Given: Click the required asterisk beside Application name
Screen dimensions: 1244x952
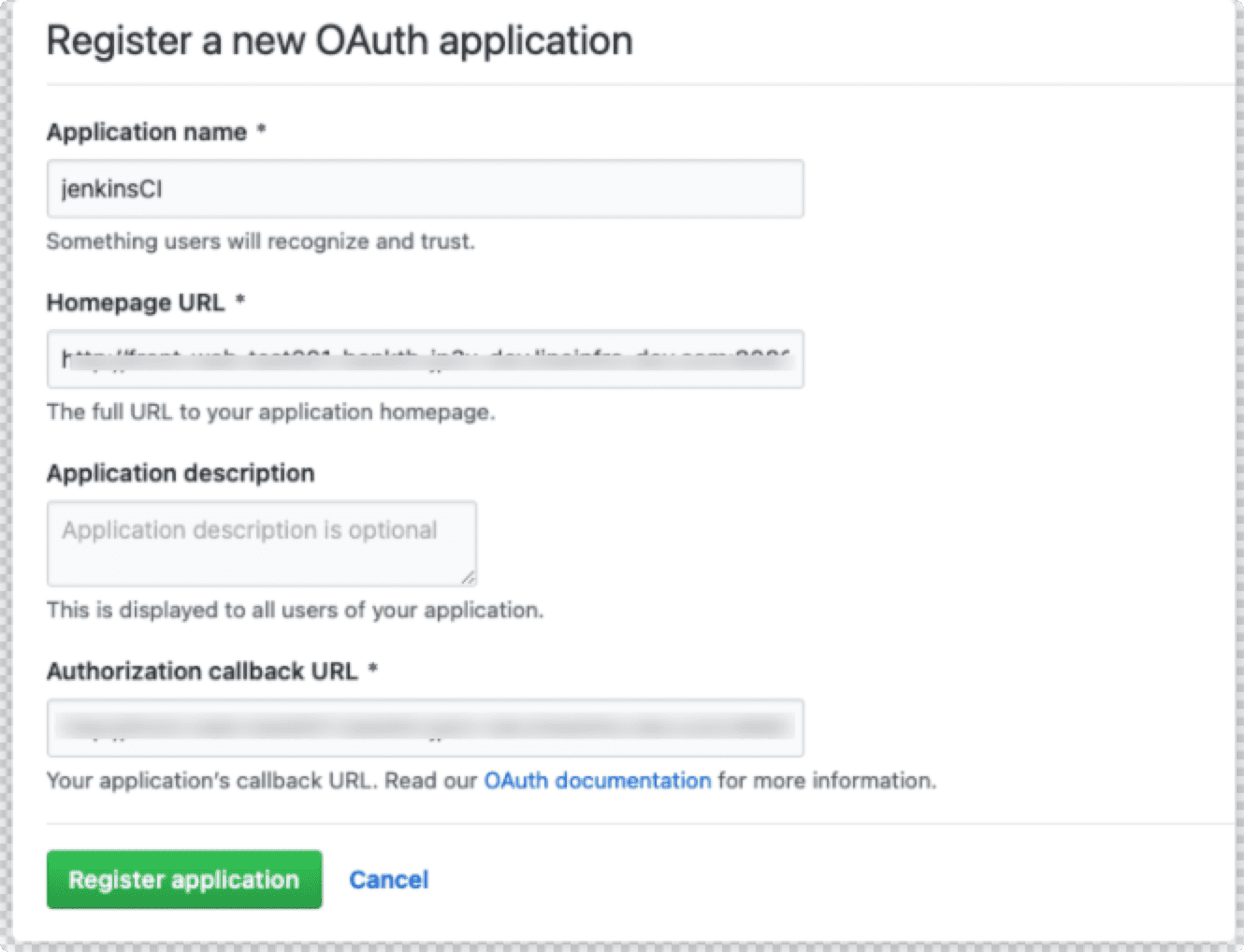Looking at the screenshot, I should [x=262, y=131].
